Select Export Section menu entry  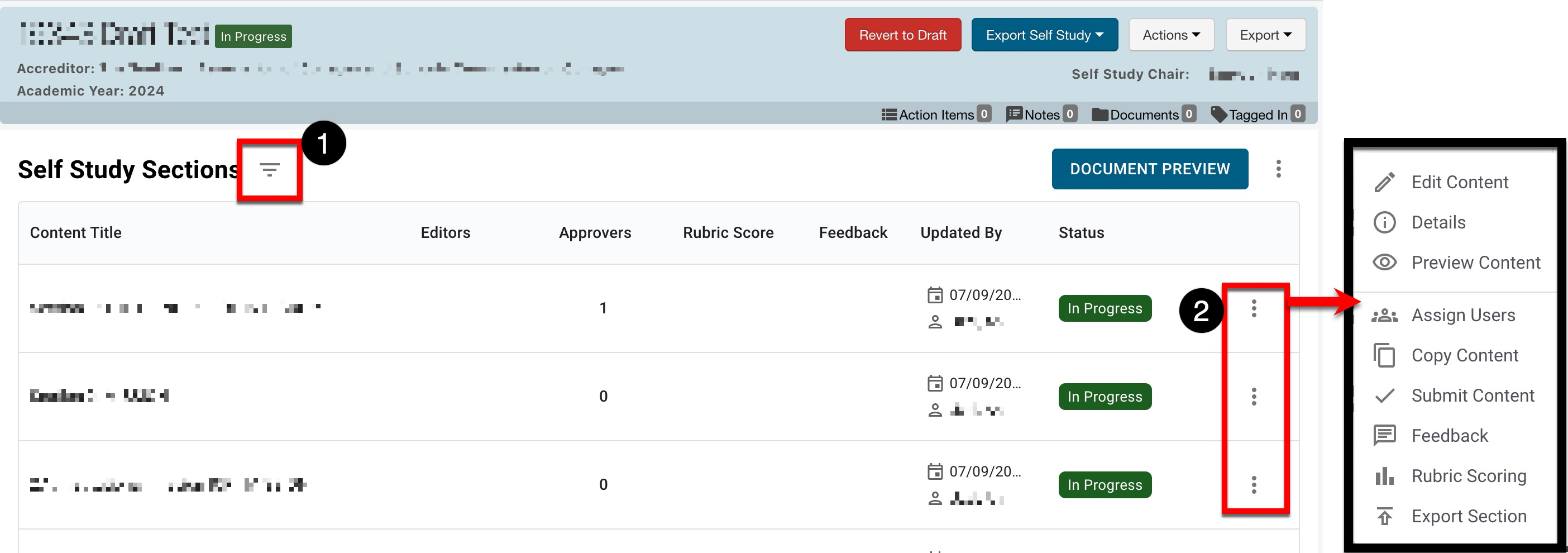tap(1468, 517)
